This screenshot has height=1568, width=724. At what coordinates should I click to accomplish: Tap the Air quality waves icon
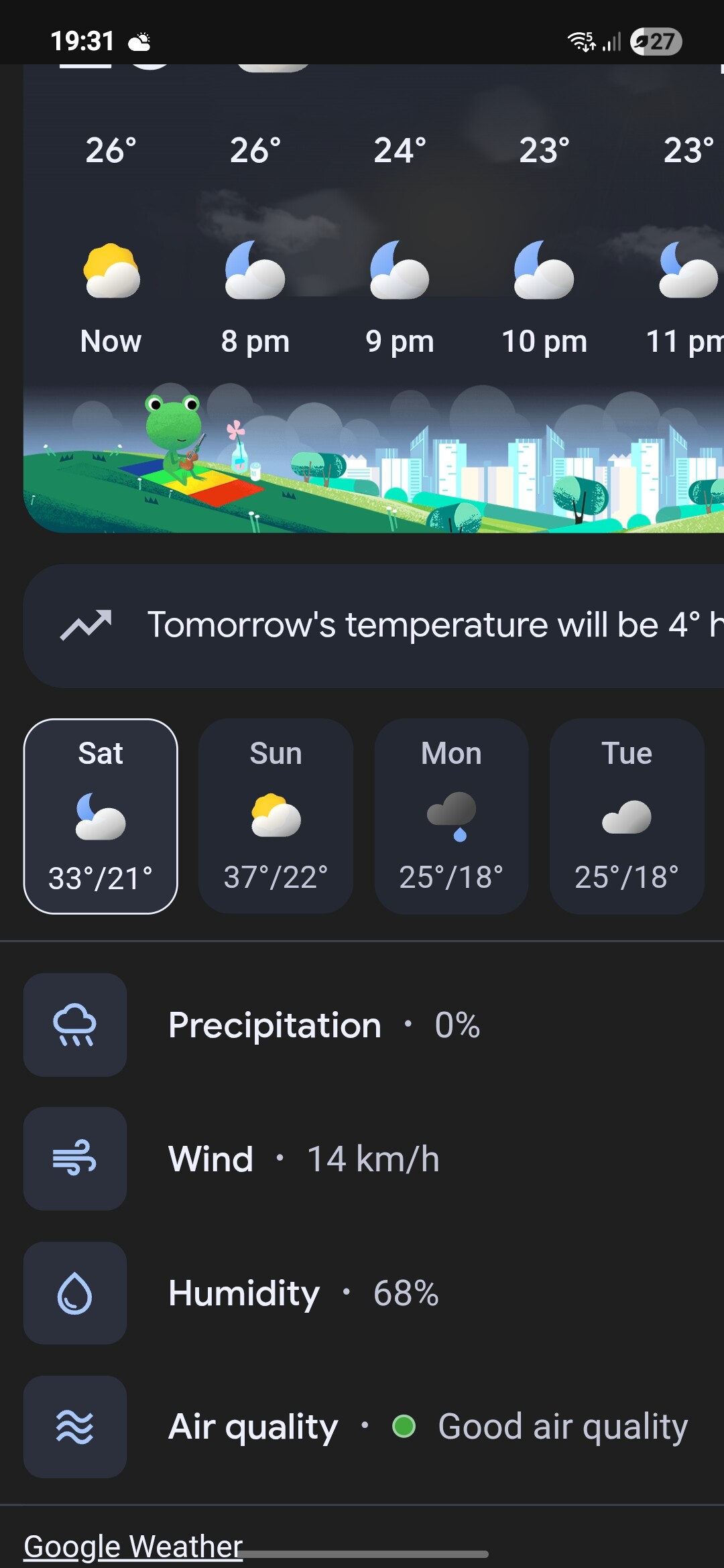pyautogui.click(x=75, y=1427)
